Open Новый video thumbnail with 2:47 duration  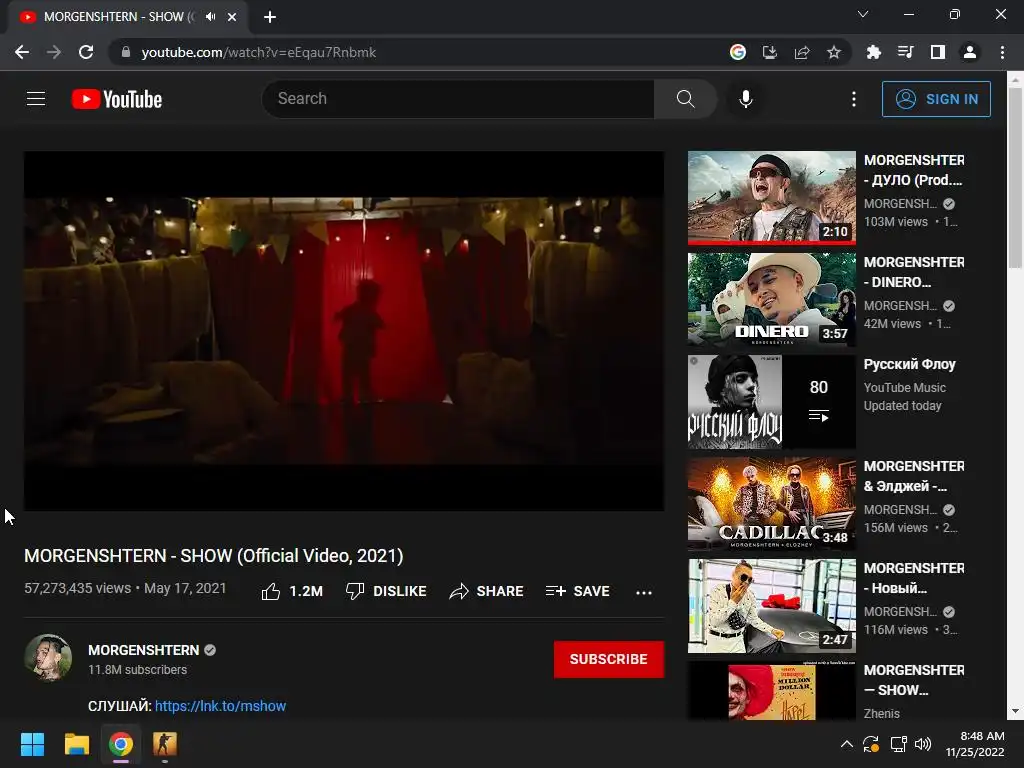771,605
